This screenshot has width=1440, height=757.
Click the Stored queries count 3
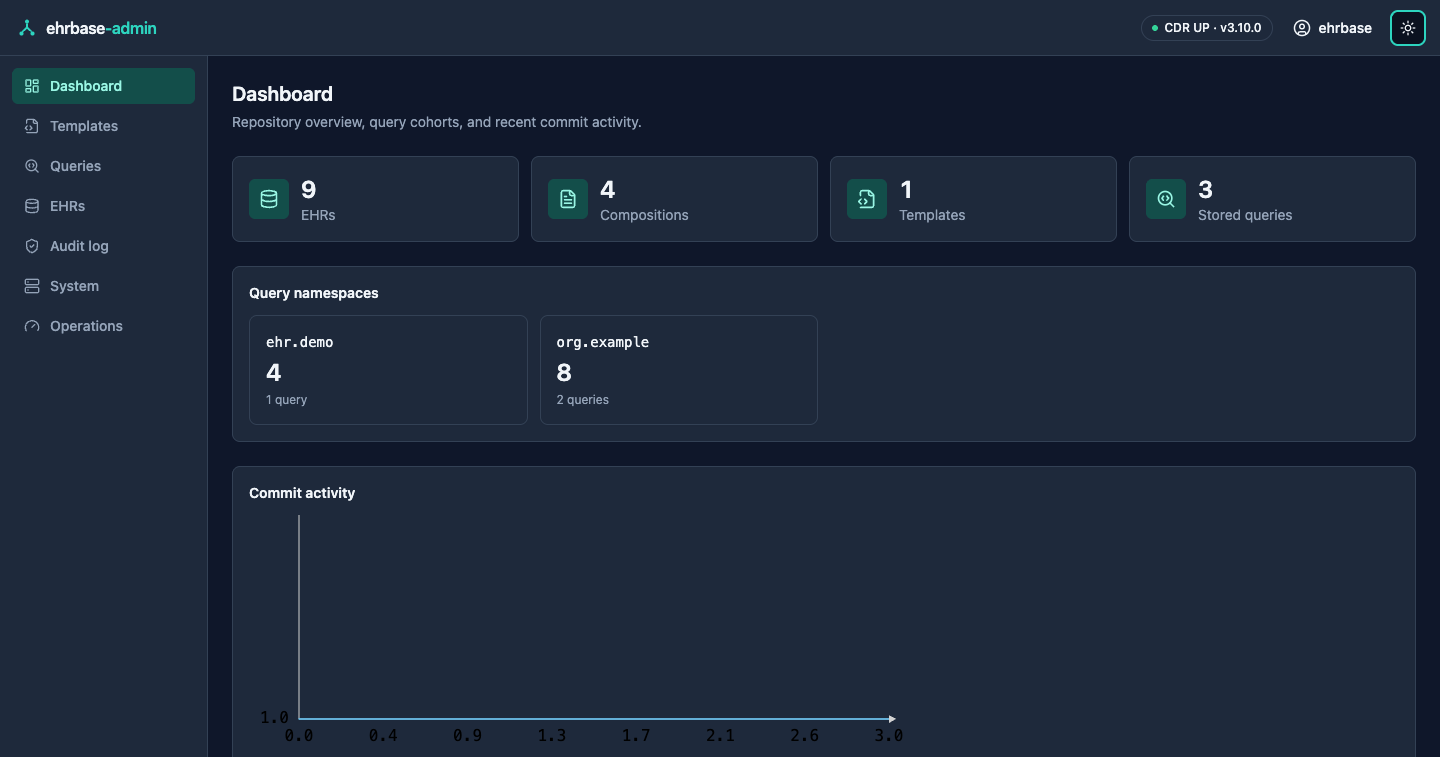[x=1205, y=190]
